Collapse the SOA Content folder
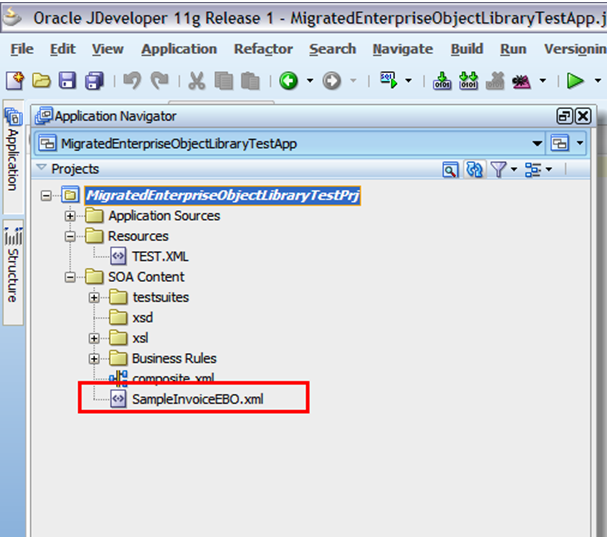Viewport: 608px width, 537px height. (70, 277)
